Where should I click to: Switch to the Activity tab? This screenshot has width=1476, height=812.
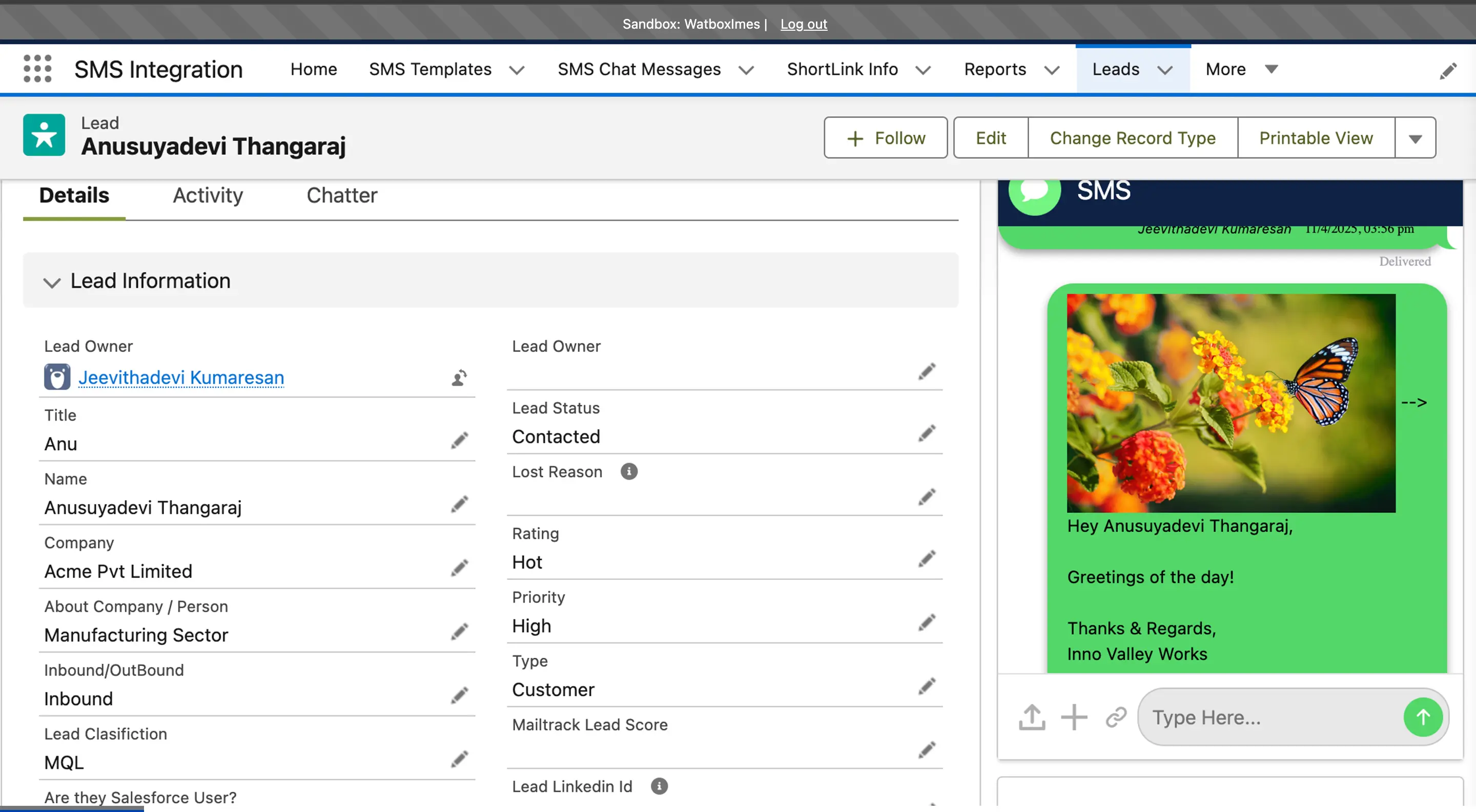(x=208, y=196)
